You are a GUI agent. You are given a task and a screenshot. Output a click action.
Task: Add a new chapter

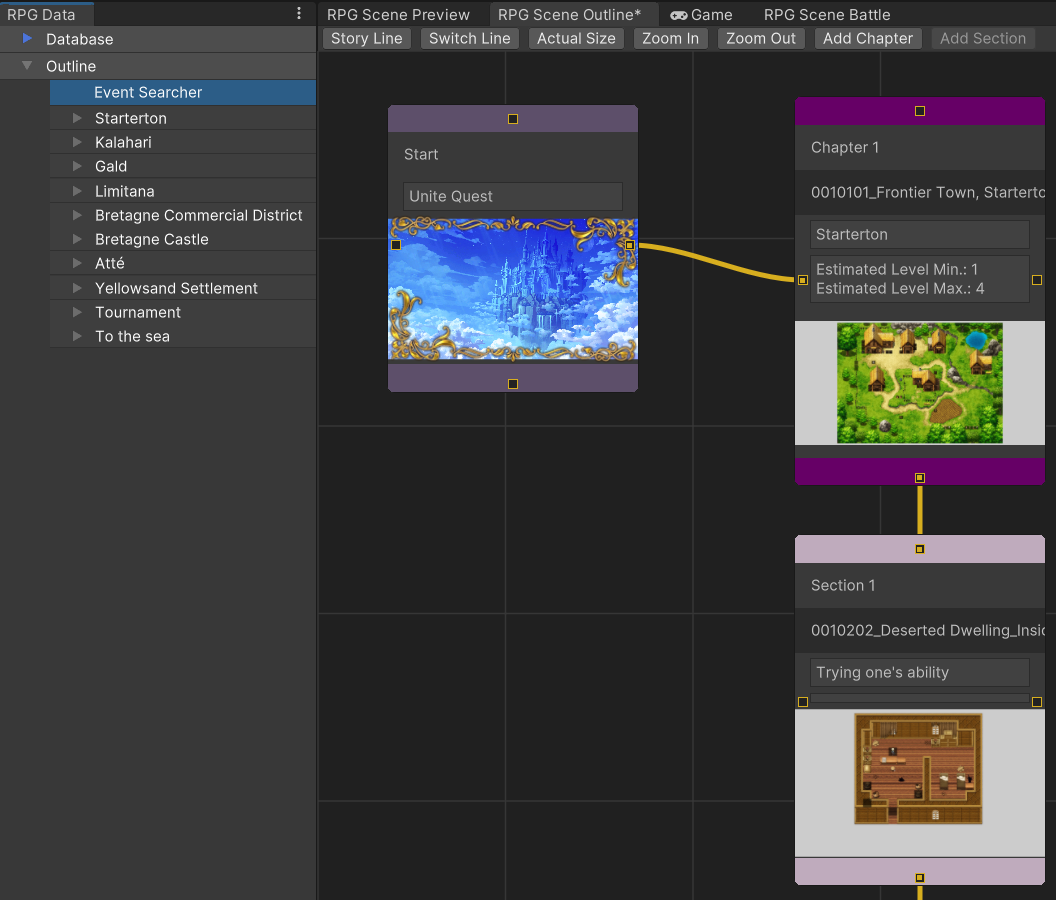coord(867,39)
